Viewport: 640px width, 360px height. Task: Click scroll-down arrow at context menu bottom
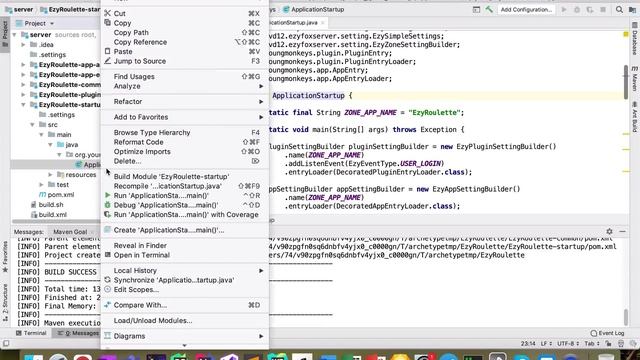click(x=184, y=346)
